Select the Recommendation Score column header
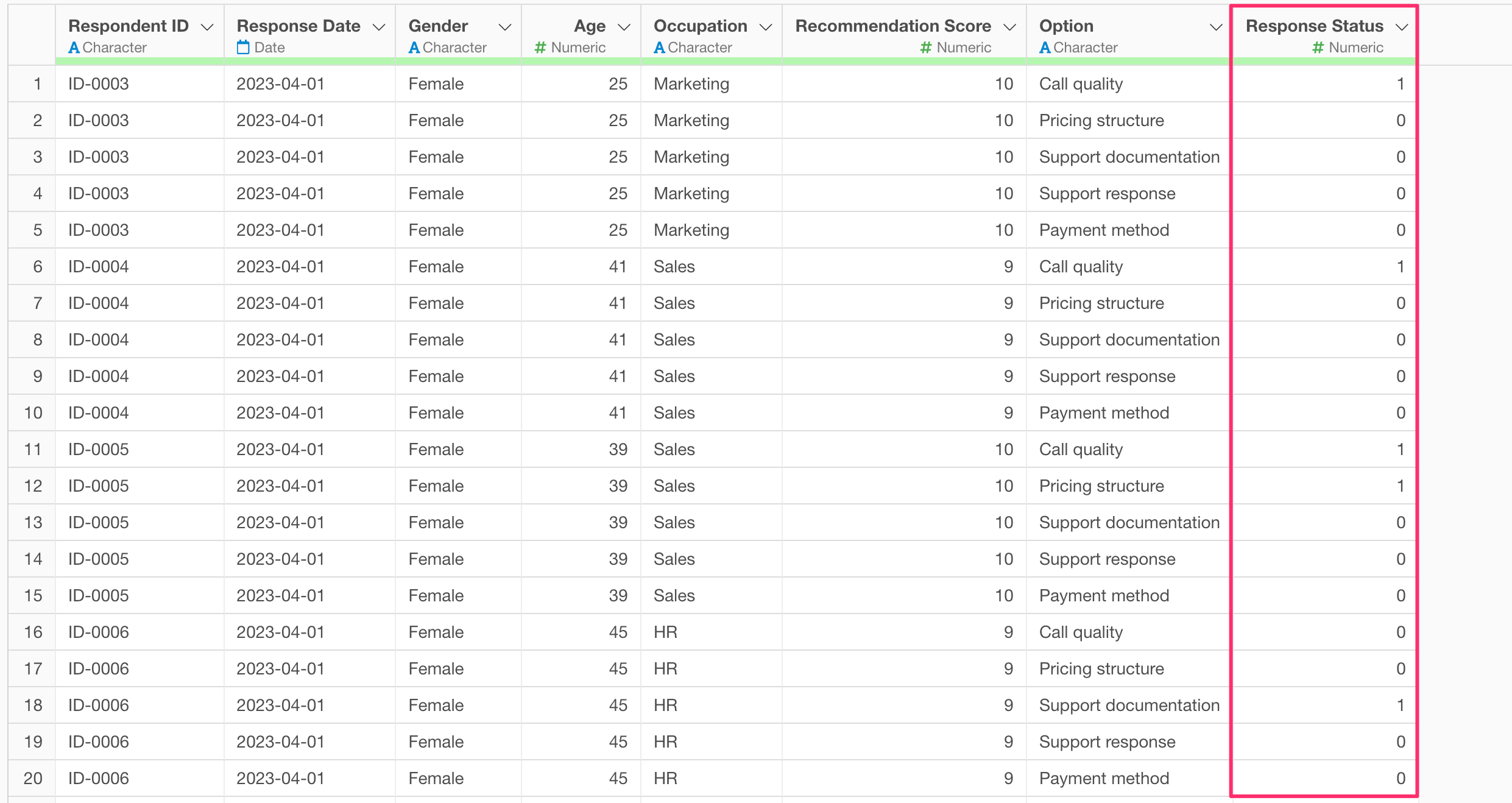The image size is (1512, 803). point(892,26)
